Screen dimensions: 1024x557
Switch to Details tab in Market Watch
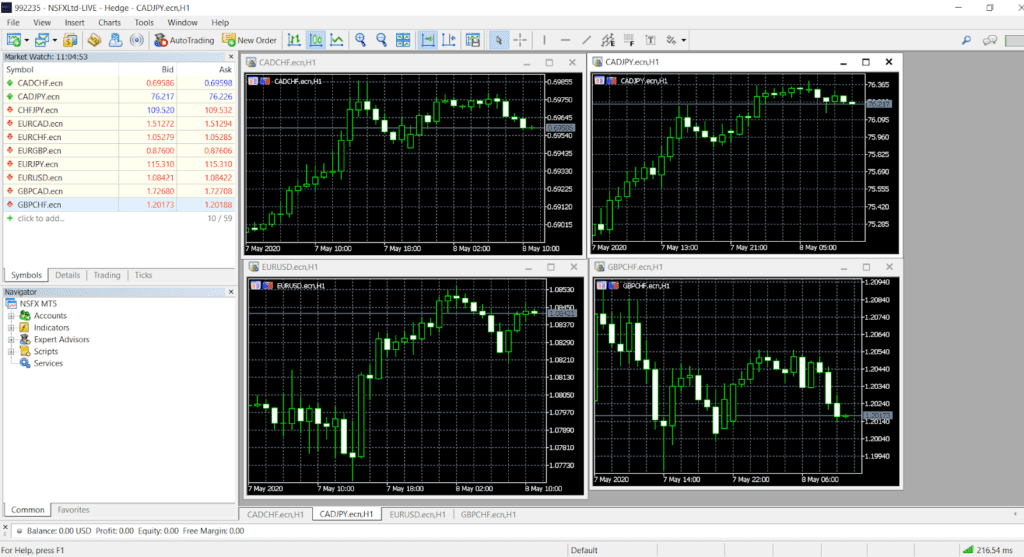[67, 276]
